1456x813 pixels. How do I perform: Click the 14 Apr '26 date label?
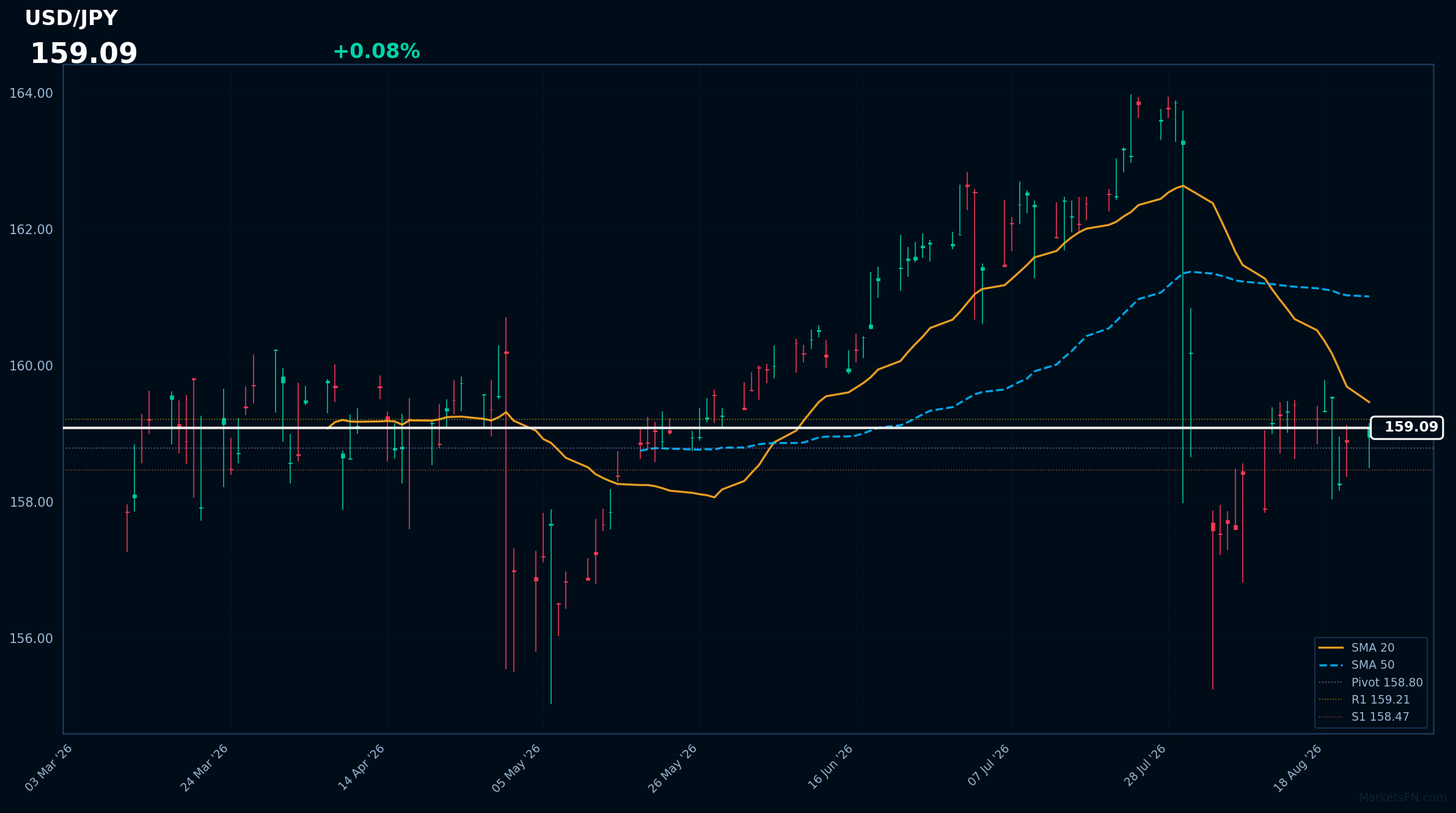click(362, 768)
